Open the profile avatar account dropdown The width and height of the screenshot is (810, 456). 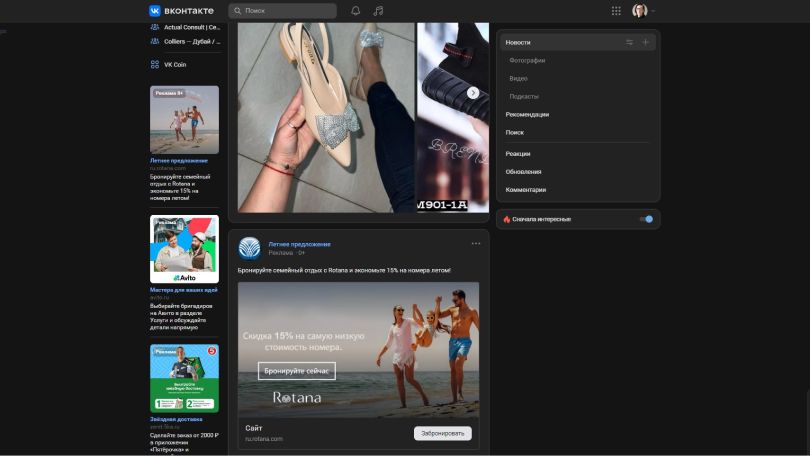click(644, 11)
